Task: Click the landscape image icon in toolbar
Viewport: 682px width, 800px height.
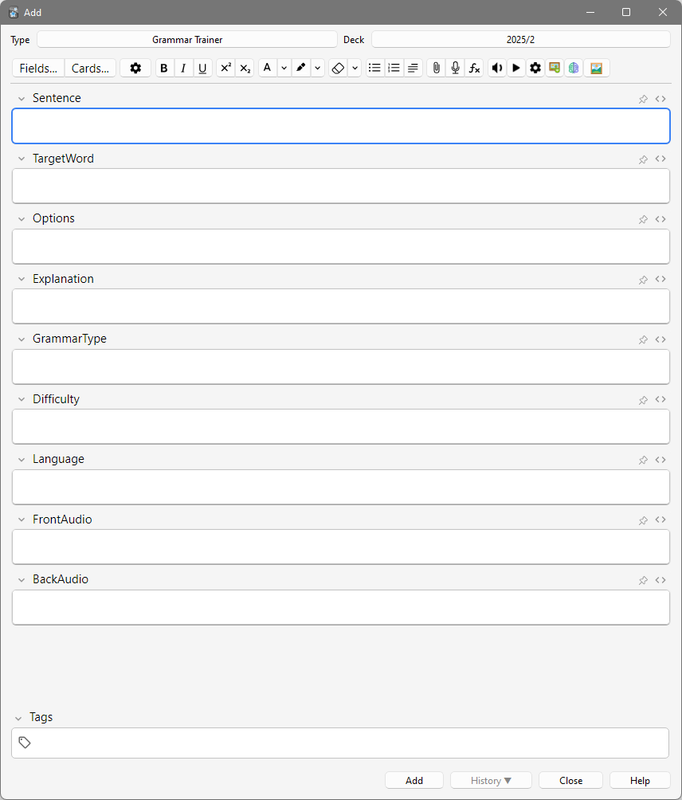Action: [x=596, y=68]
